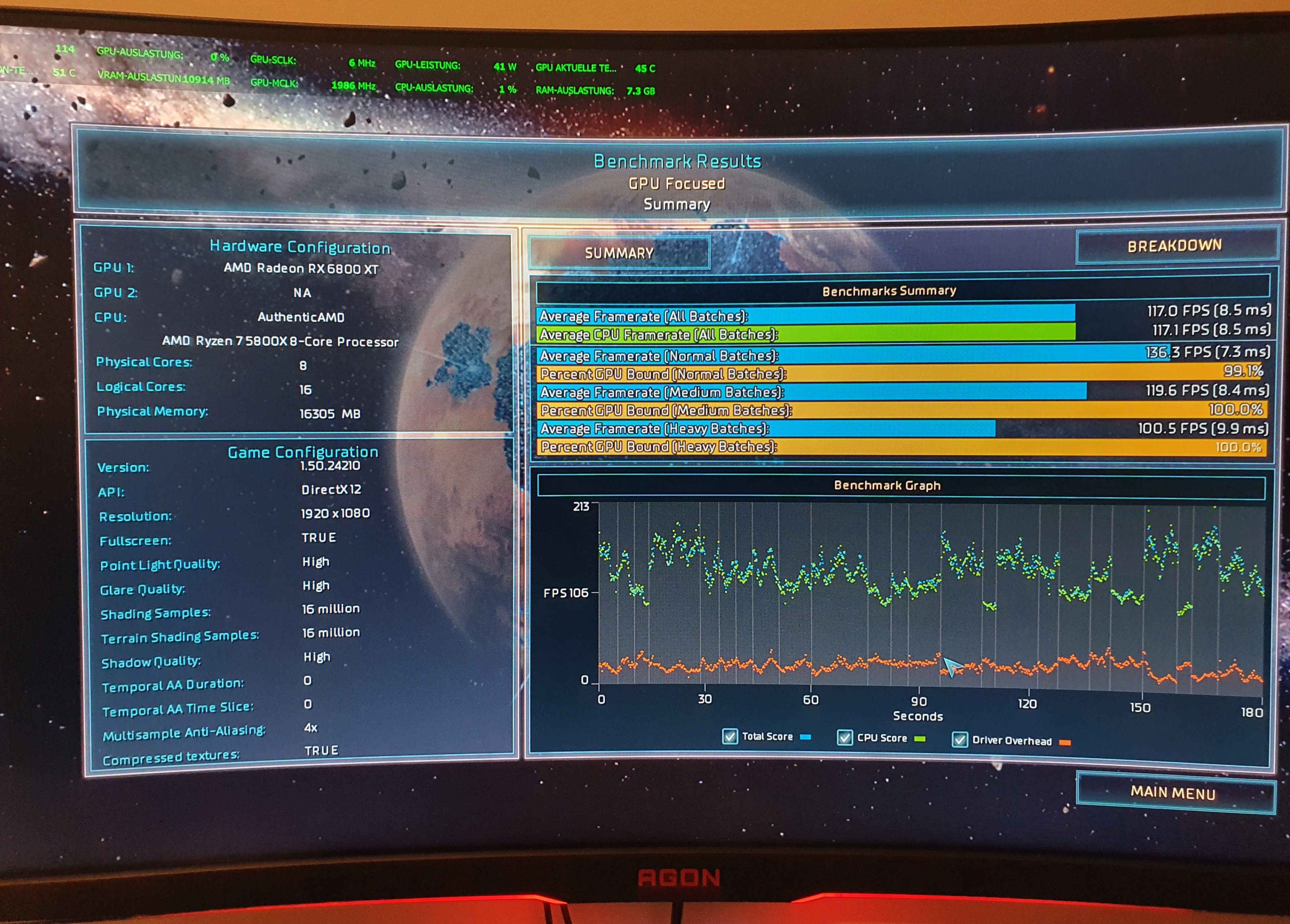Click the Game Configuration panel heading
This screenshot has height=924, width=1290.
click(303, 452)
